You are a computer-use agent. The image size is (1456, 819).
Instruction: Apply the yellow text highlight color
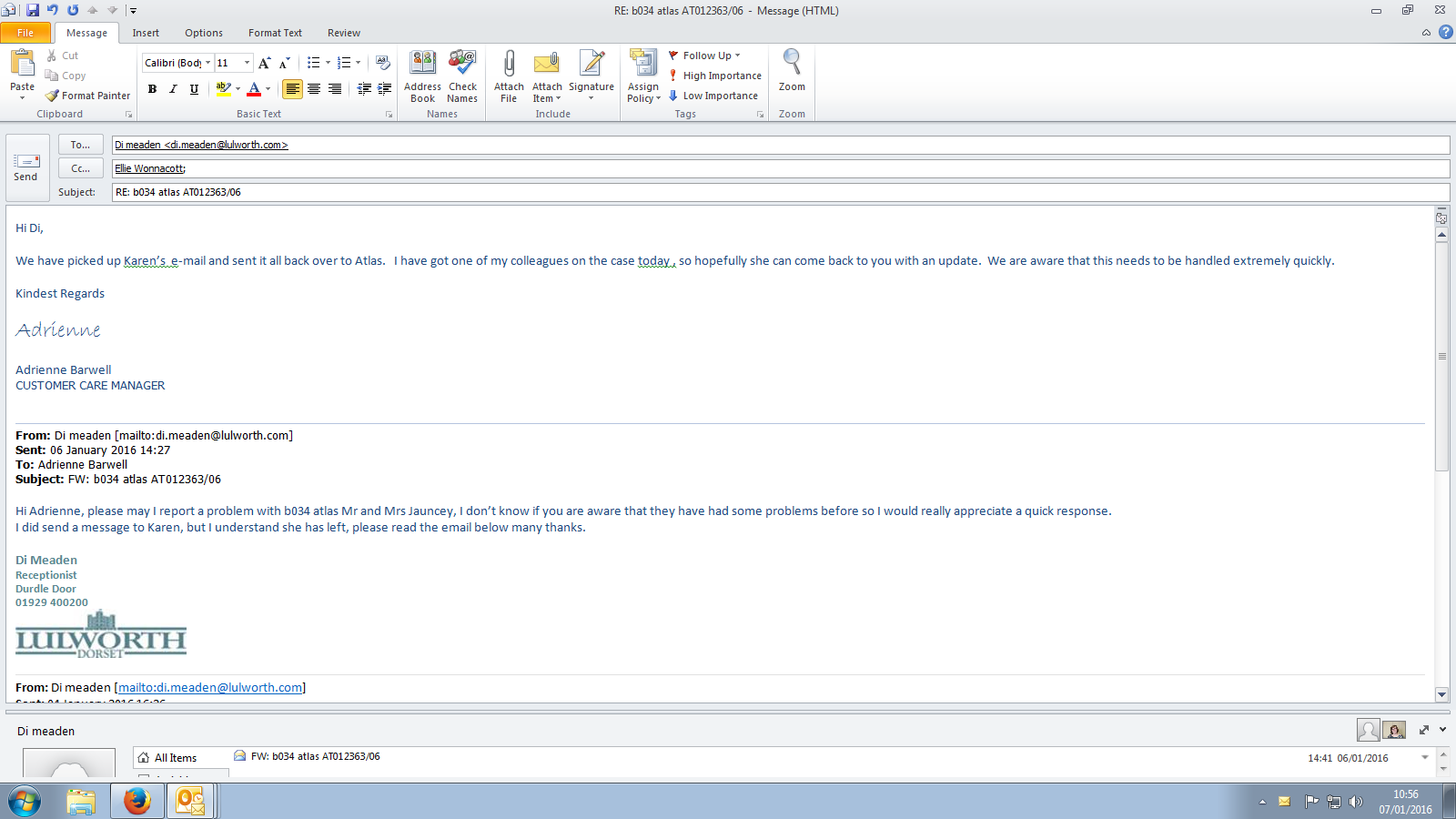point(223,88)
